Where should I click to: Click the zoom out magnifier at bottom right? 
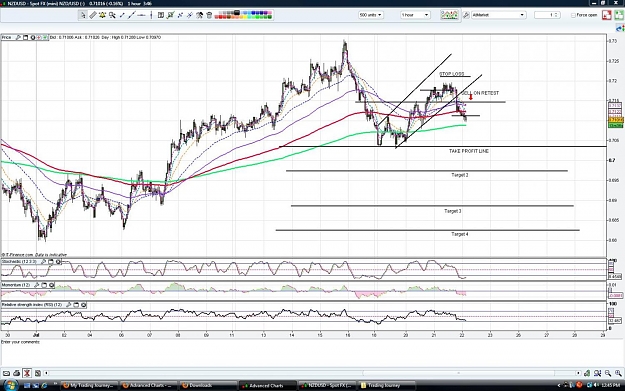tap(608, 373)
